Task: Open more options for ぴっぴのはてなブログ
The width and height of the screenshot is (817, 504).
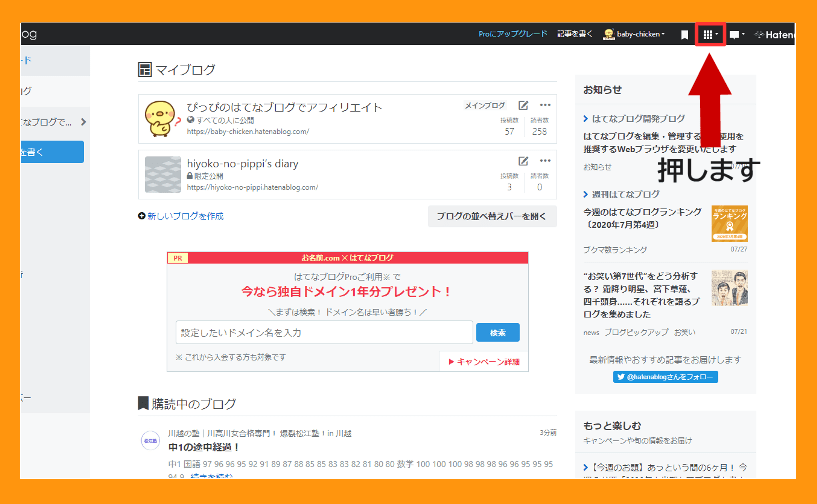Action: tap(545, 105)
